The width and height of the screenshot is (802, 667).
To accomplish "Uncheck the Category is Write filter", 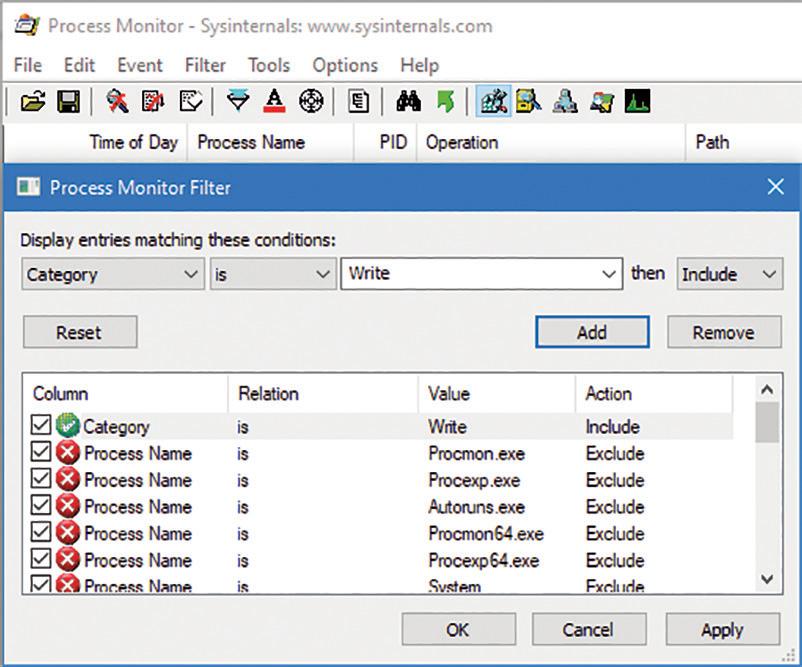I will (x=40, y=425).
